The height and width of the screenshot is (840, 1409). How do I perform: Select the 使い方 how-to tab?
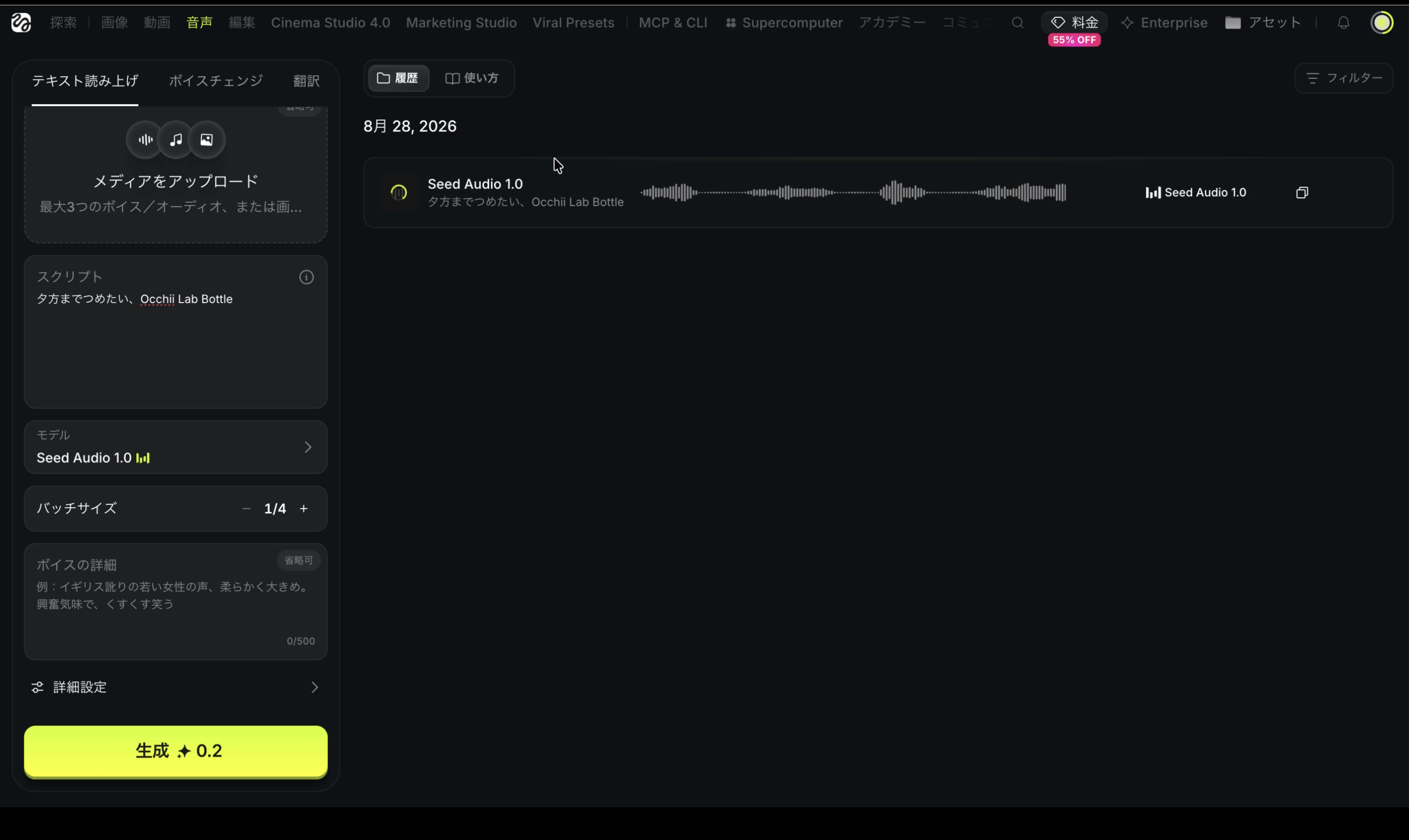coord(472,78)
